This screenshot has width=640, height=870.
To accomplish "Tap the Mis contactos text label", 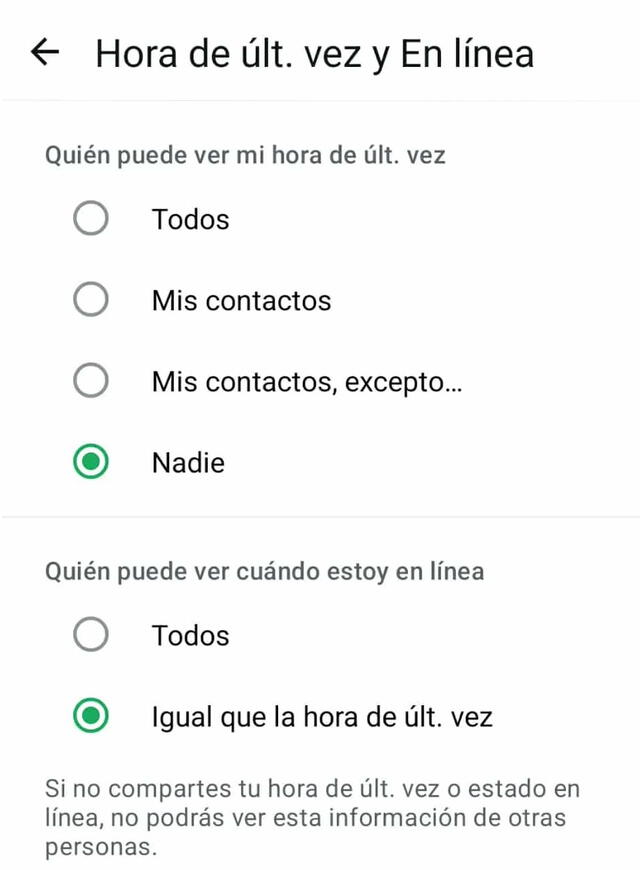I will click(241, 300).
